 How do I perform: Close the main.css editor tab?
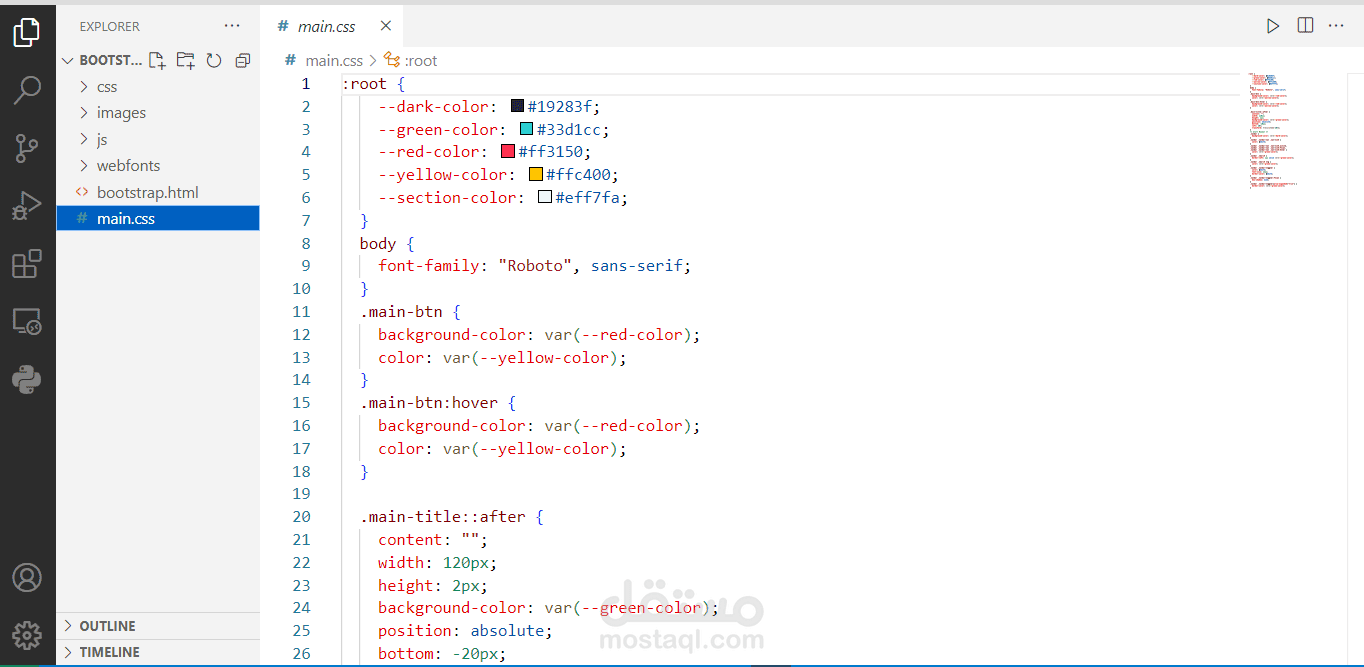(x=386, y=26)
